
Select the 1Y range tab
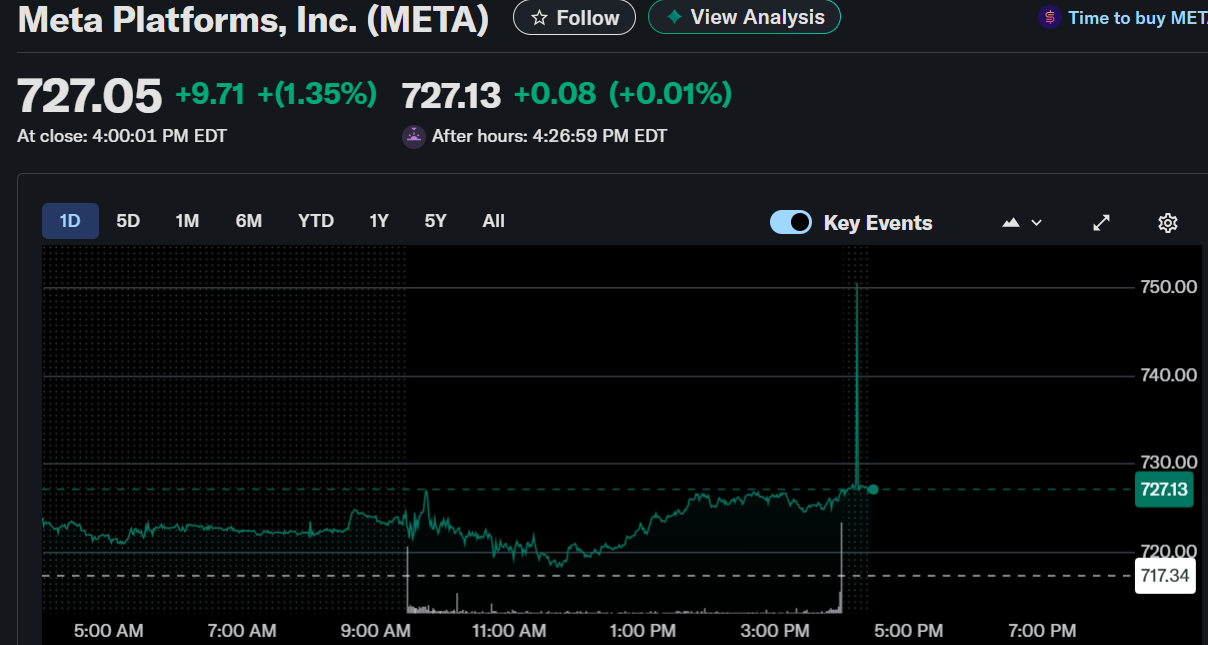379,221
